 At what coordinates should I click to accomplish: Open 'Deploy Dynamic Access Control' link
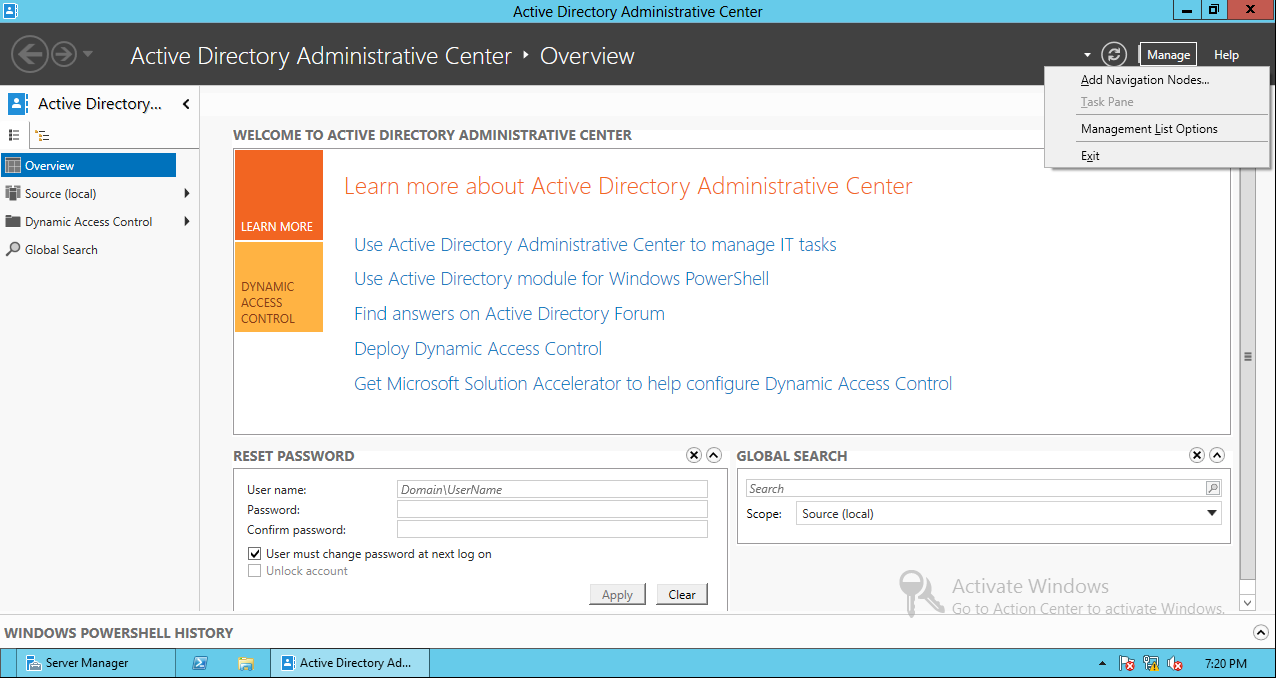tap(477, 348)
